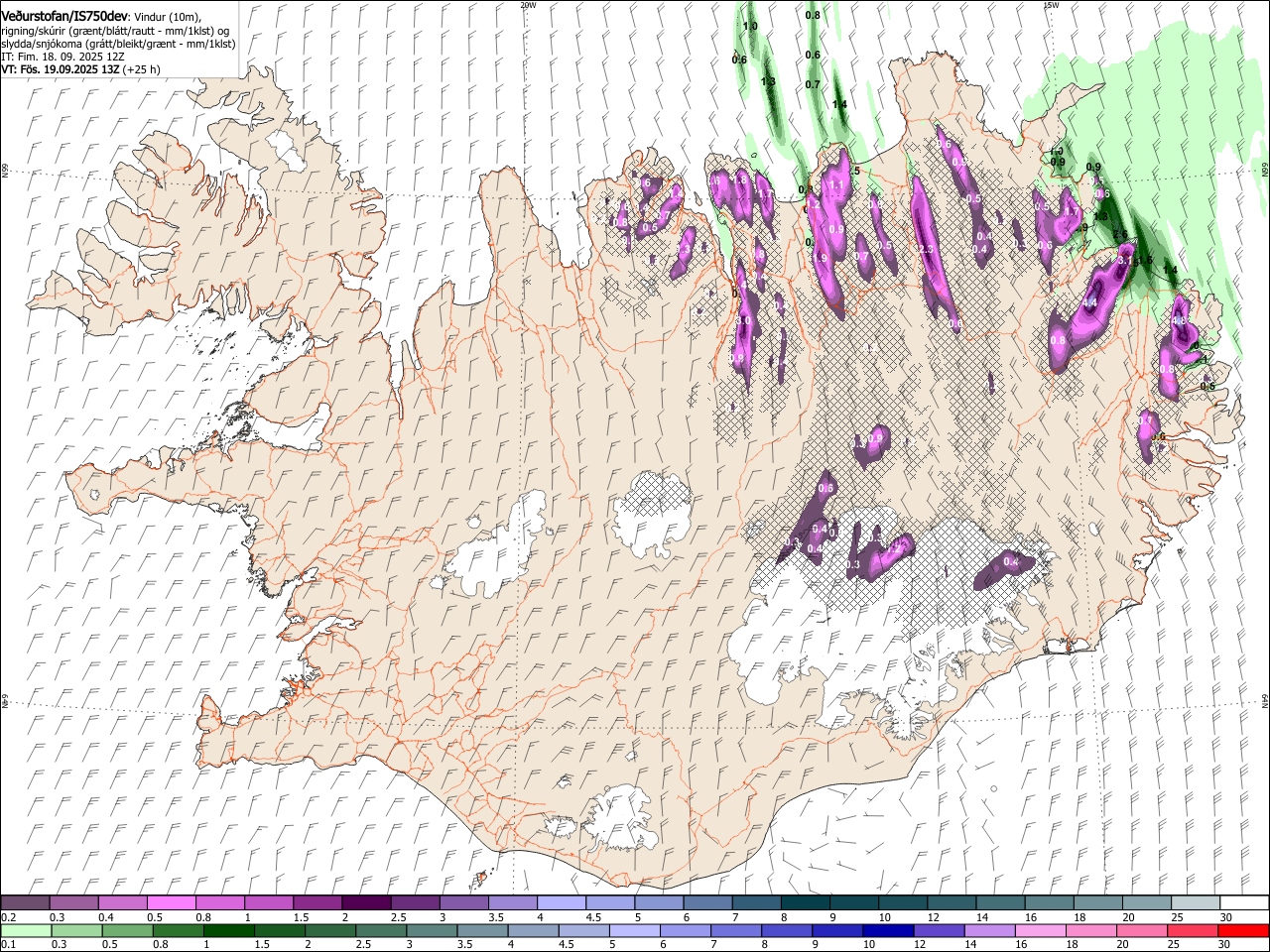Click the 4.8 snowfall value near east coast
Image resolution: width=1270 pixels, height=952 pixels.
point(1180,321)
